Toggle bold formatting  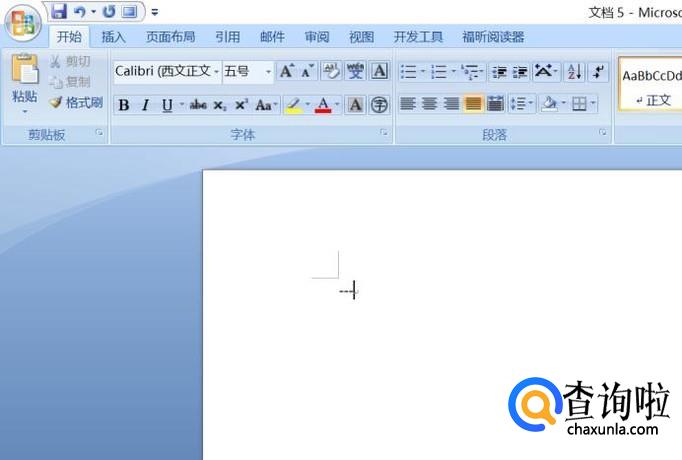click(x=124, y=105)
